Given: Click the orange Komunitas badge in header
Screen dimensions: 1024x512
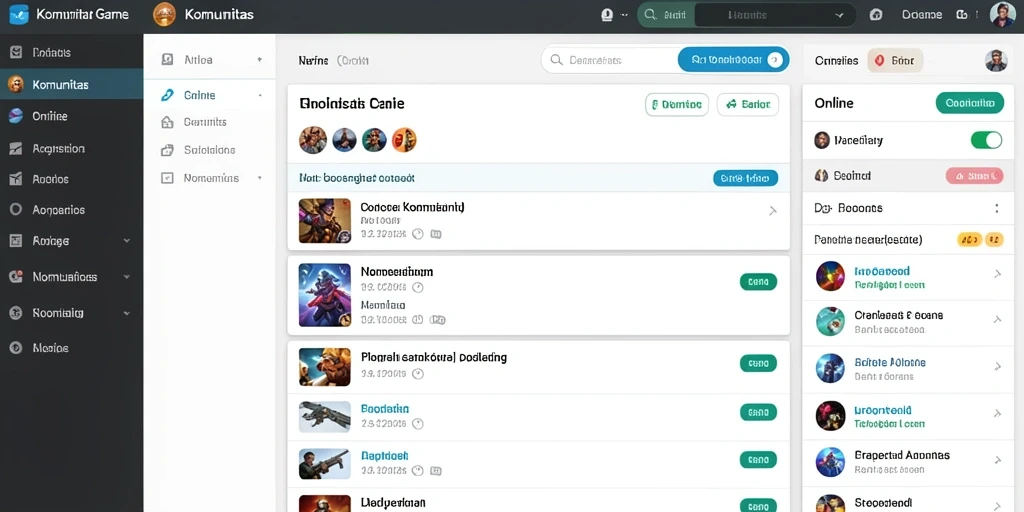Looking at the screenshot, I should click(x=165, y=14).
